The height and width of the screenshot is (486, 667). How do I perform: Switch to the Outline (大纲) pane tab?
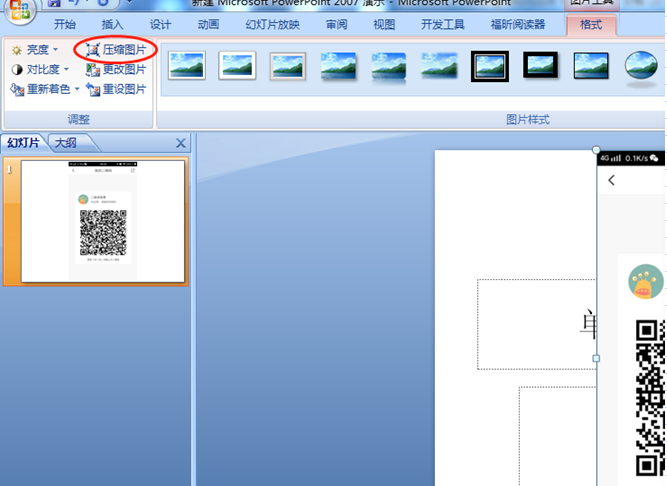pos(66,143)
